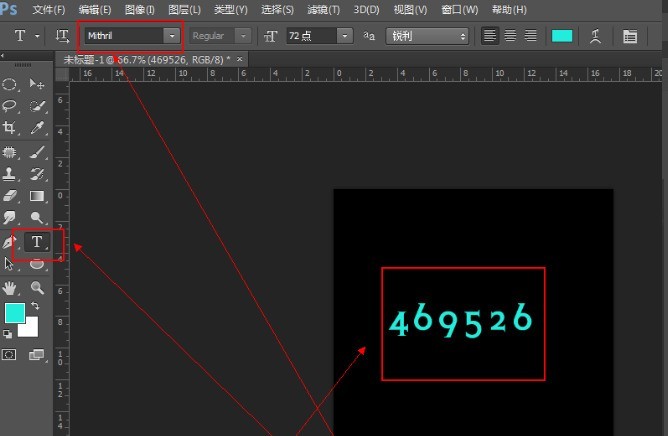Select the Smudge tool

click(9, 217)
